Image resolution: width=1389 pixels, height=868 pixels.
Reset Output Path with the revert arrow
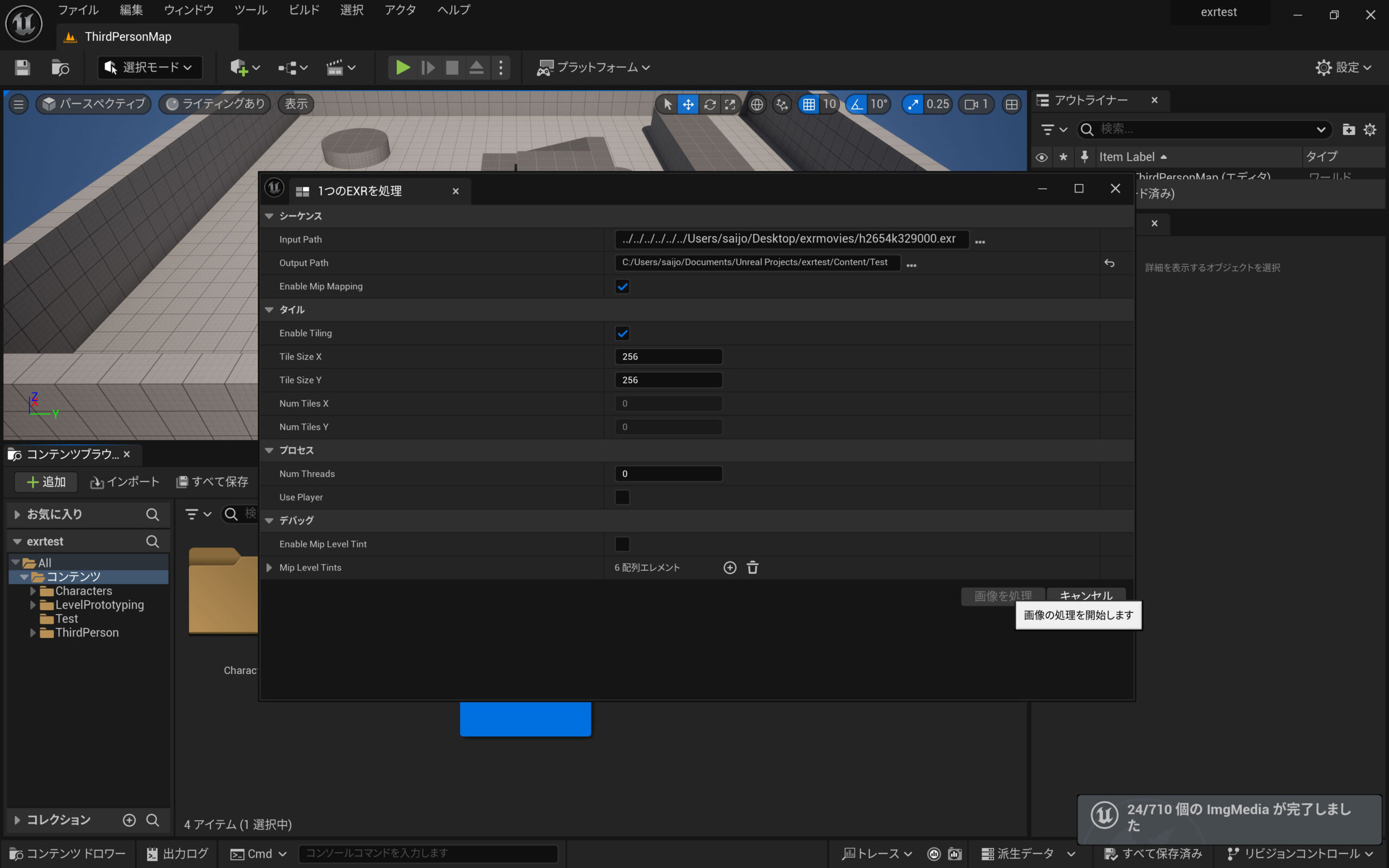tap(1109, 263)
